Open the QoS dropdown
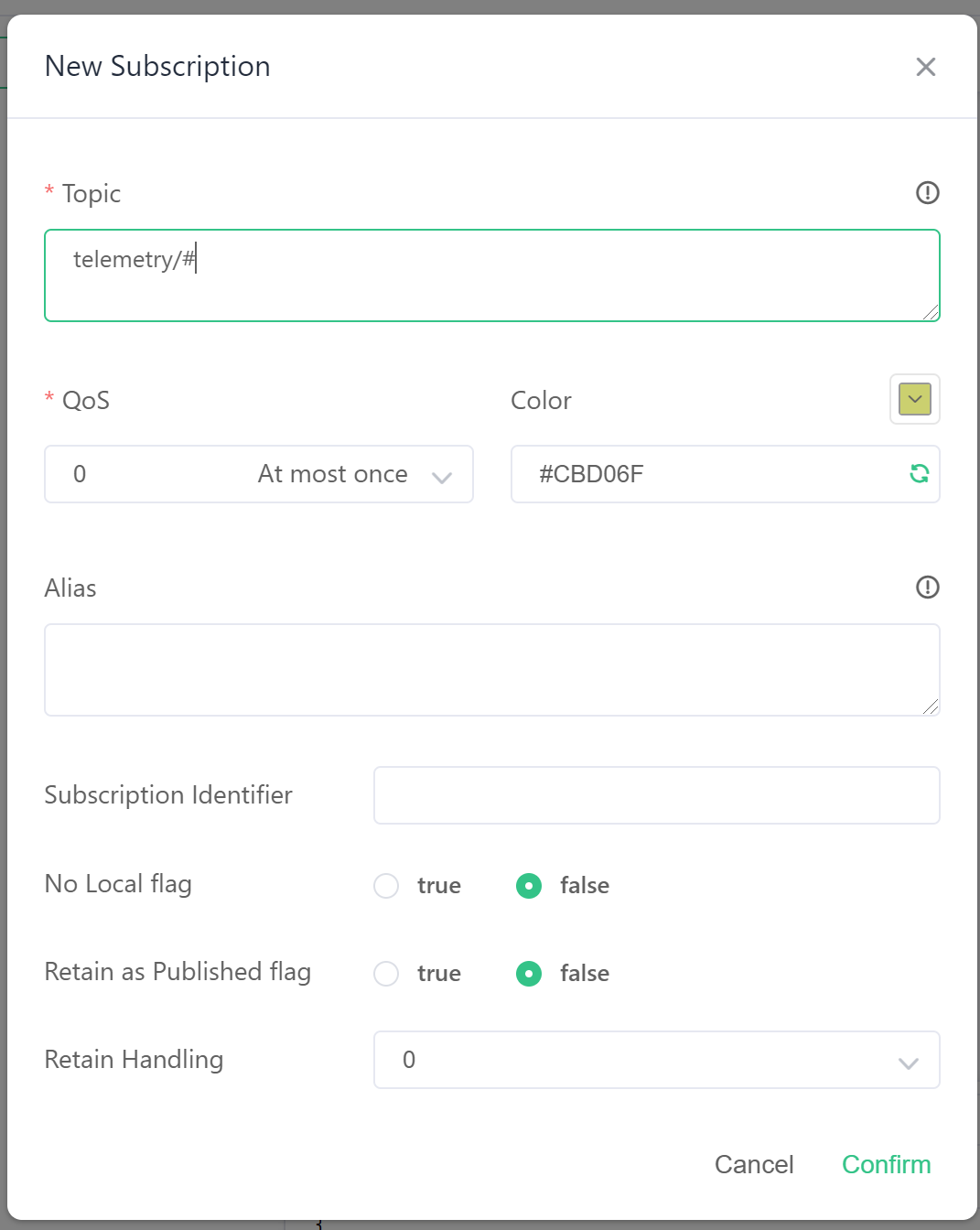The image size is (980, 1230). coord(258,474)
